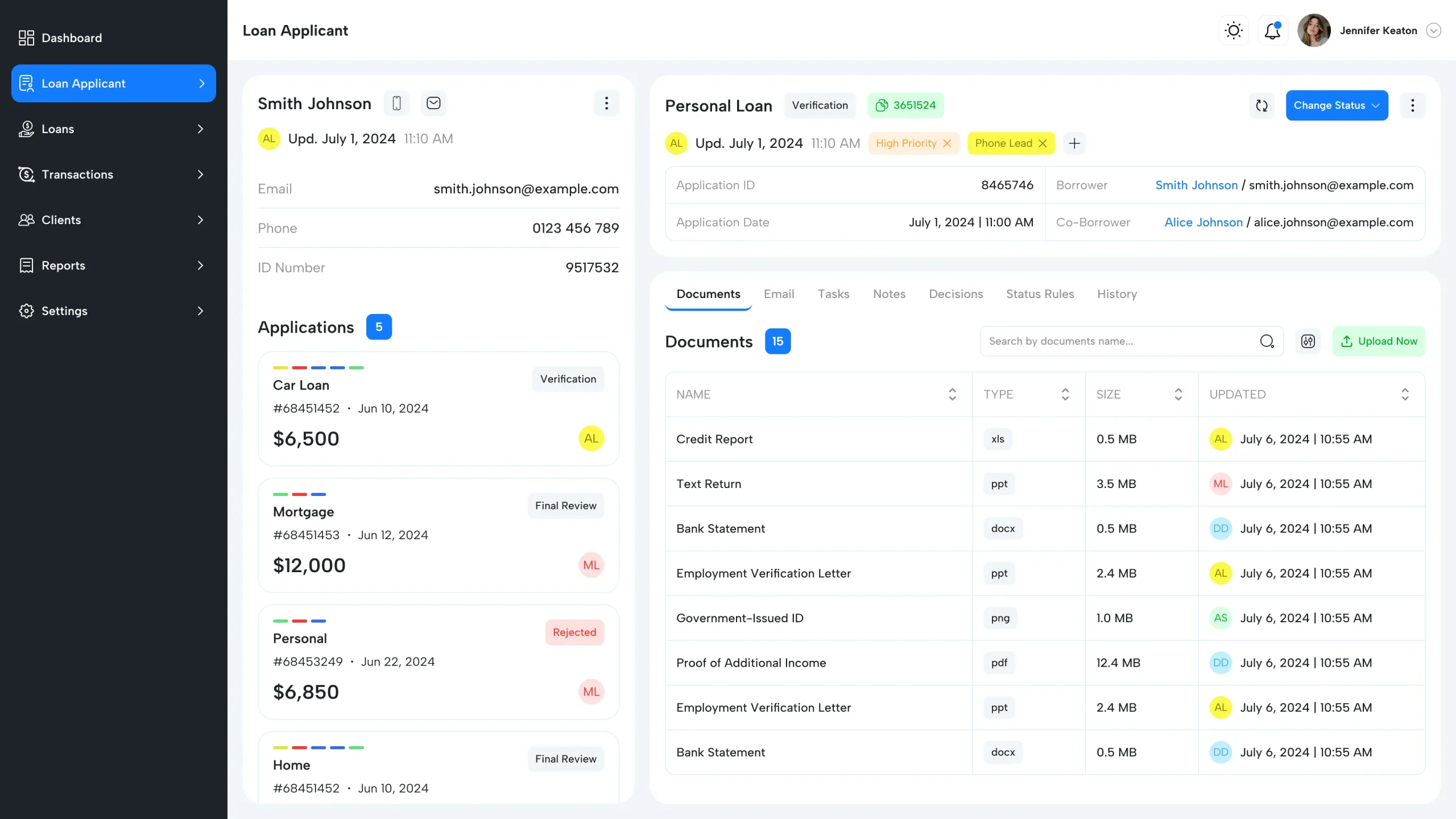Switch to the Tasks tab
Viewport: 1456px width, 819px height.
833,294
